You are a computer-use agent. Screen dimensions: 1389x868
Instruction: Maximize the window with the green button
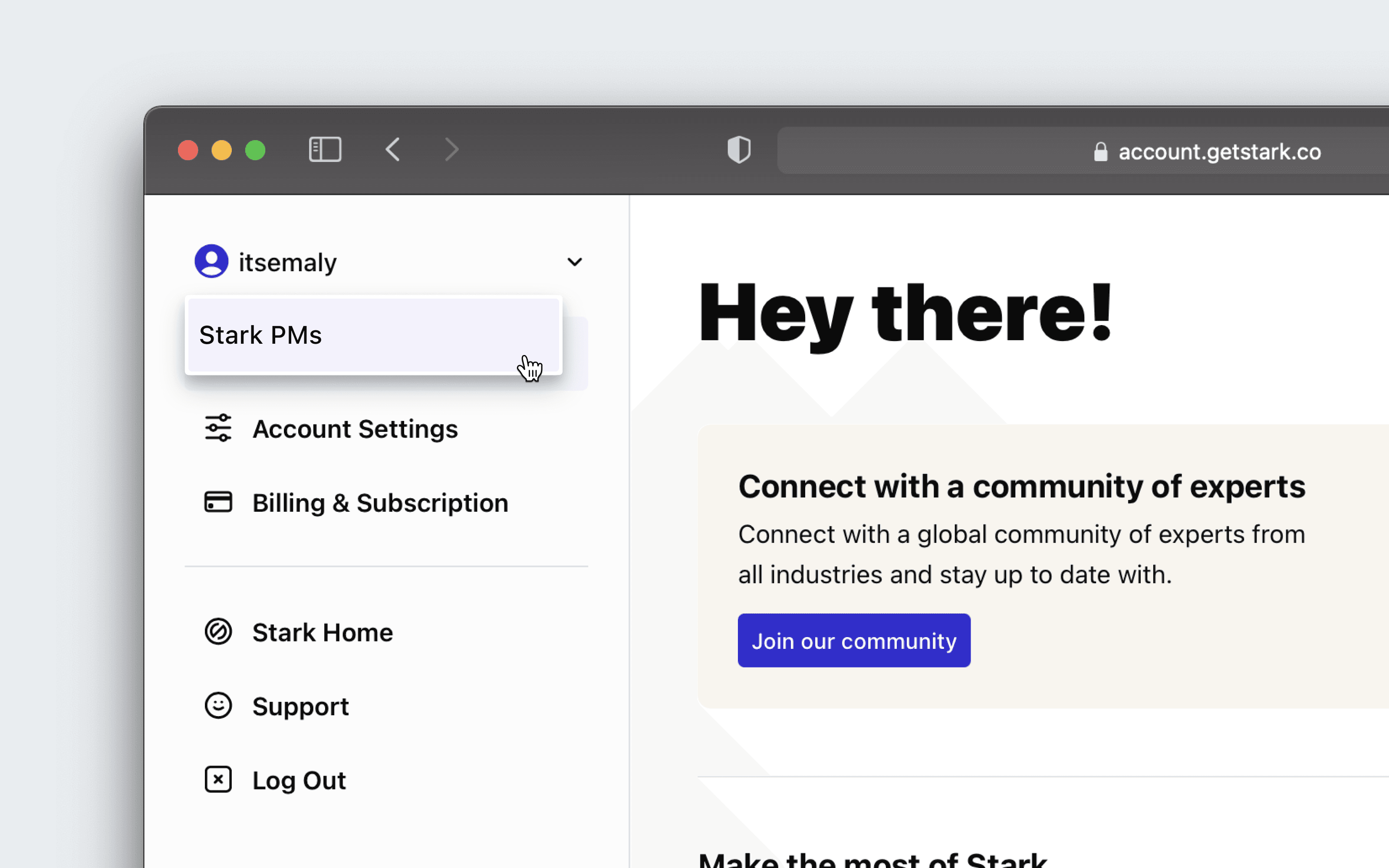[255, 151]
